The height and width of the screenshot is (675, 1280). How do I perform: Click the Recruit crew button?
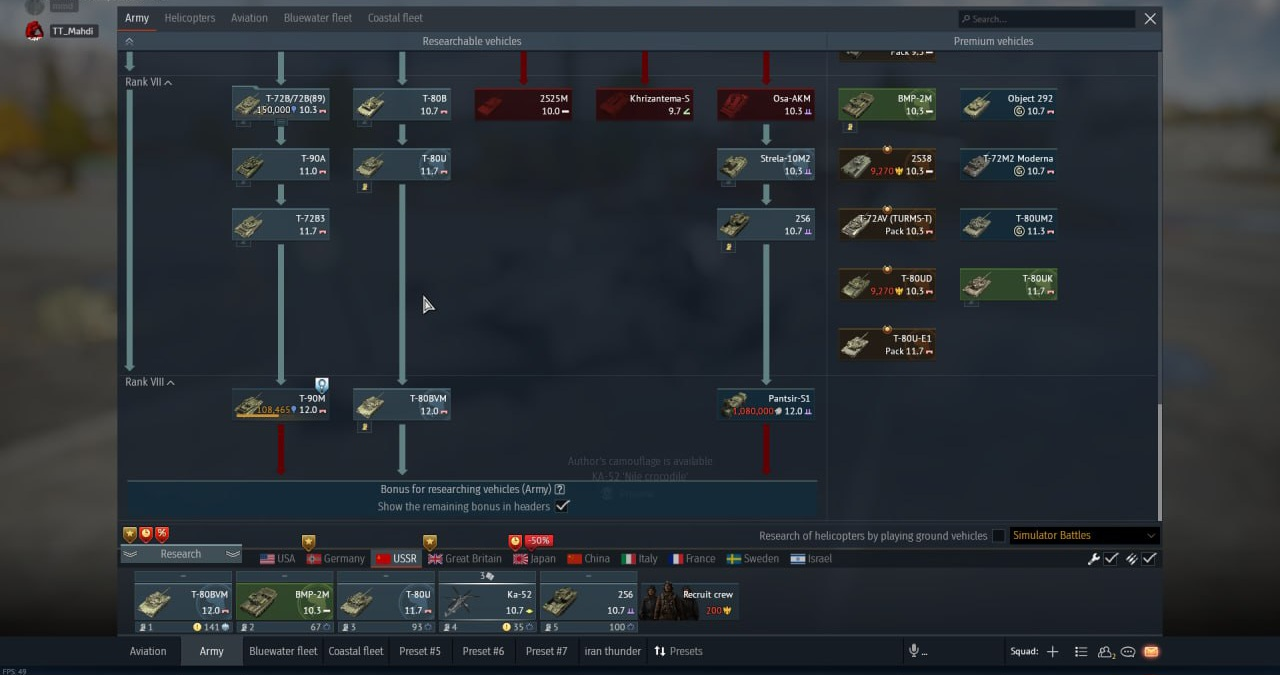[x=690, y=602]
